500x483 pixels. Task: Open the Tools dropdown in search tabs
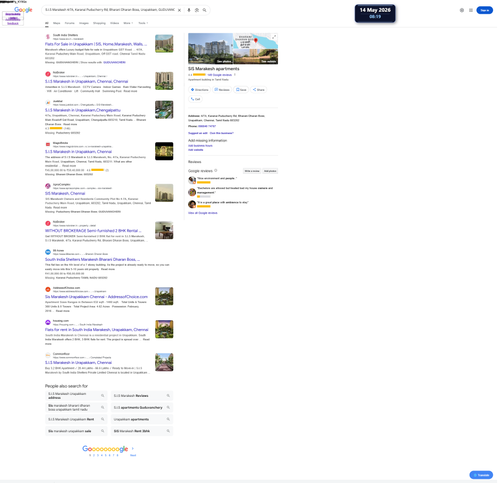coord(143,23)
